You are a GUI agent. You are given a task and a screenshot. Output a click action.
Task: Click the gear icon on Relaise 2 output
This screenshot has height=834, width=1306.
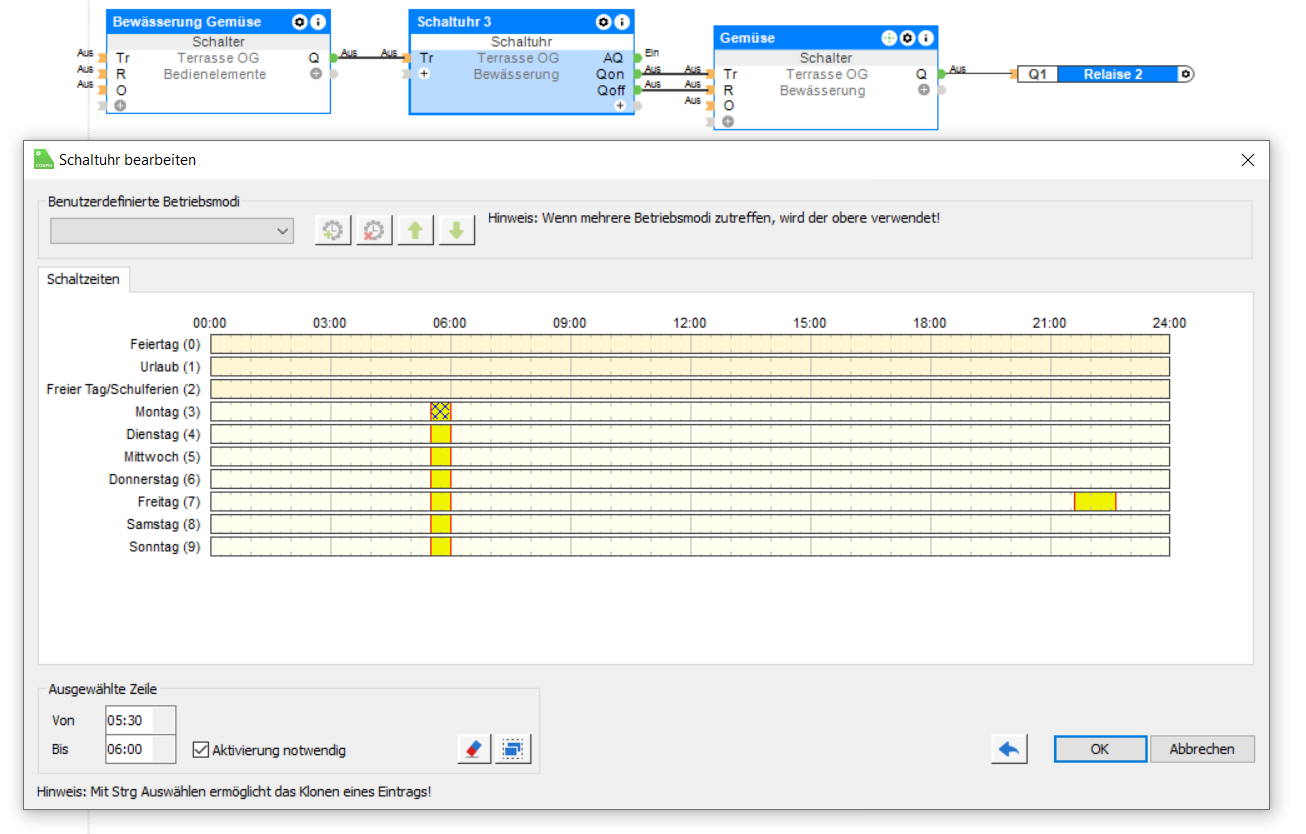tap(1185, 74)
